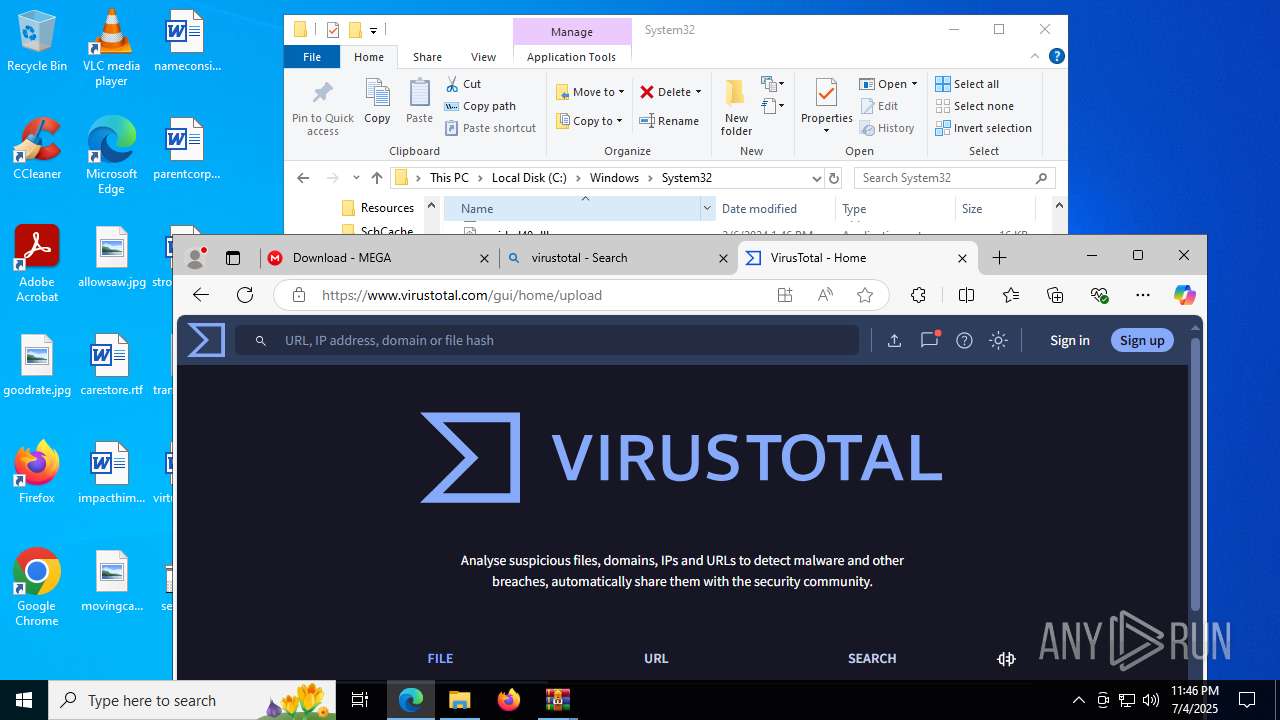Add this page to favorites star
Image resolution: width=1280 pixels, height=720 pixels.
(865, 295)
